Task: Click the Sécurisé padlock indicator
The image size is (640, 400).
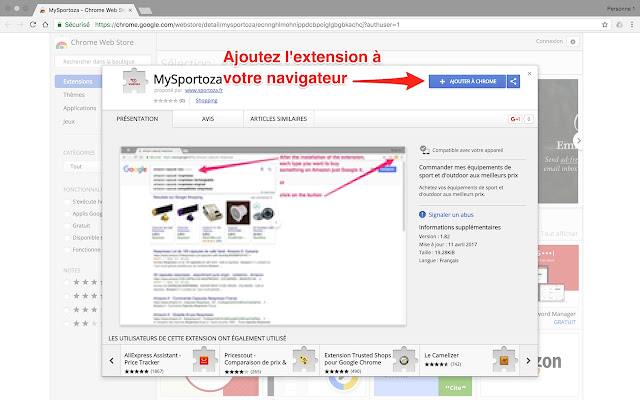Action: pyautogui.click(x=73, y=24)
